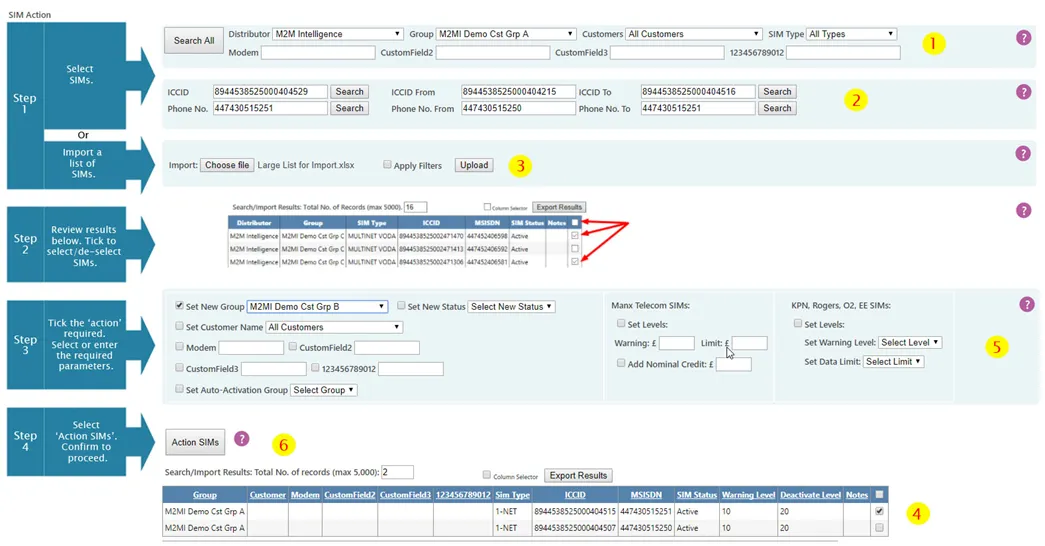Toggle the Set New Status checkbox
This screenshot has width=1045, height=546.
point(401,305)
